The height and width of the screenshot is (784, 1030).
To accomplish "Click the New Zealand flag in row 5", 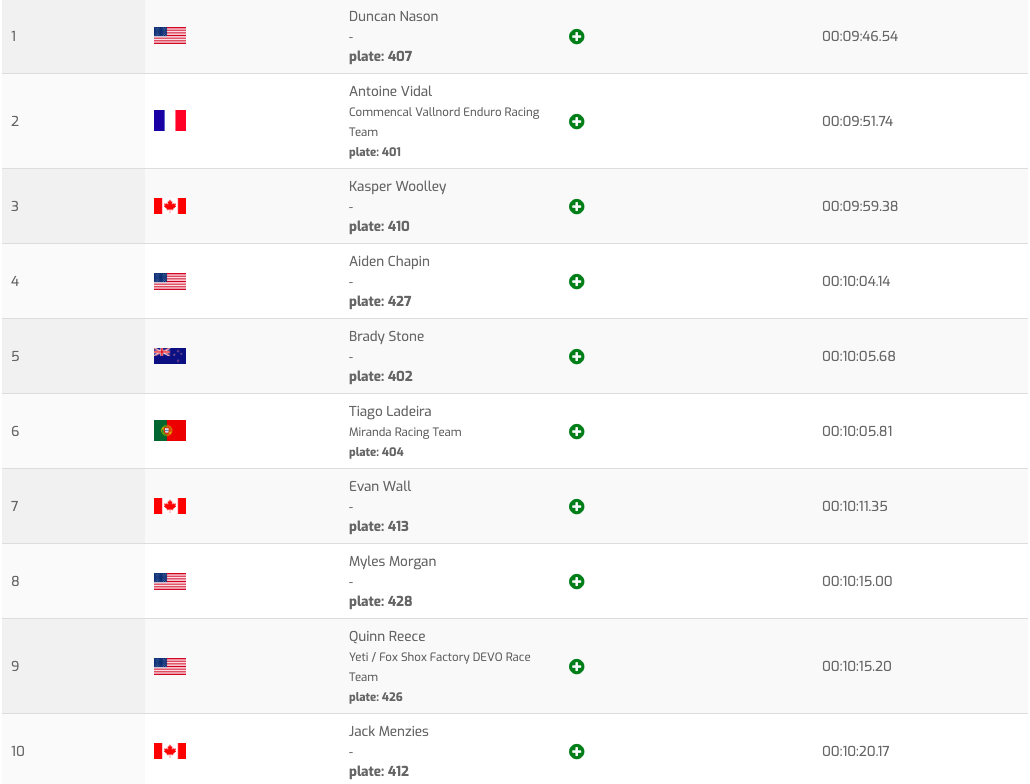I will coord(170,356).
